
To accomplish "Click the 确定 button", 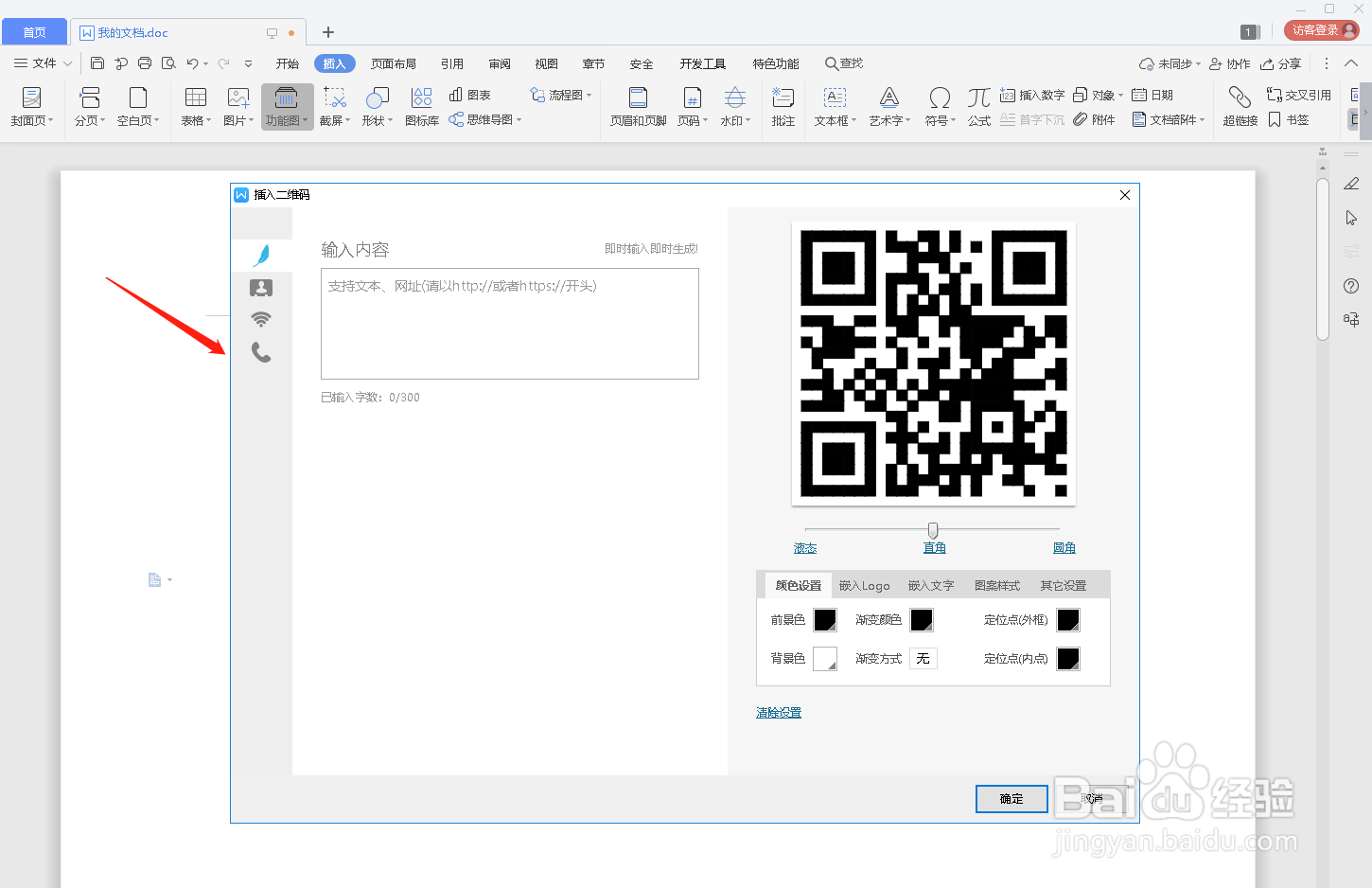I will pyautogui.click(x=1011, y=799).
